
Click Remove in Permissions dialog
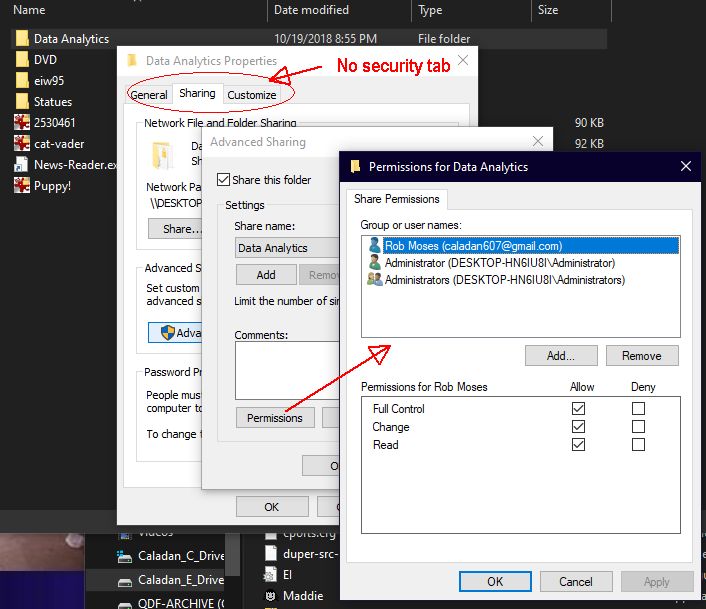click(642, 356)
